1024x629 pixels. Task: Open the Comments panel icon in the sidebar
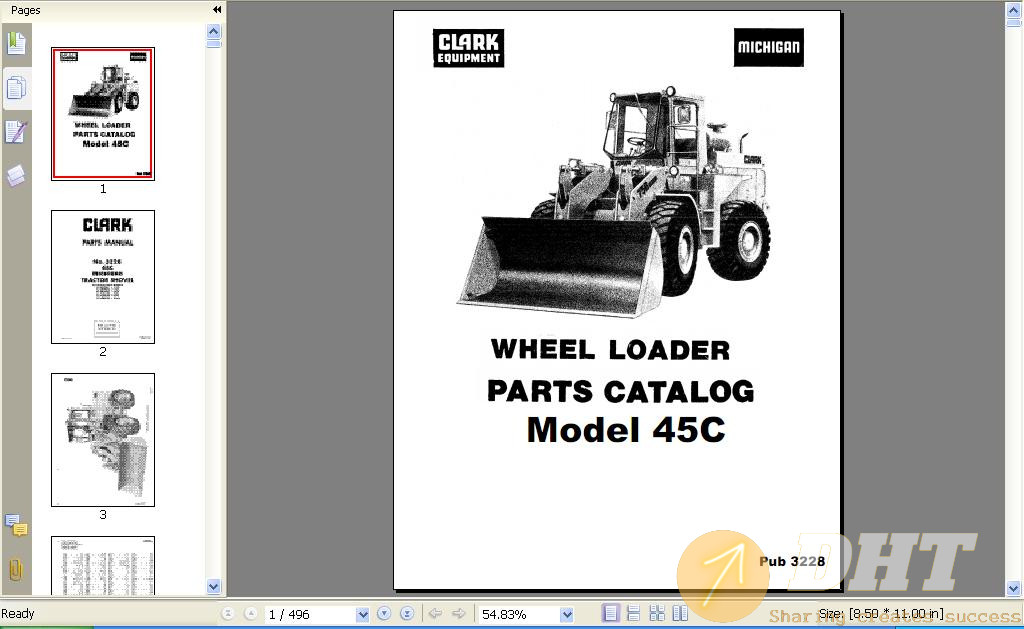click(x=16, y=525)
